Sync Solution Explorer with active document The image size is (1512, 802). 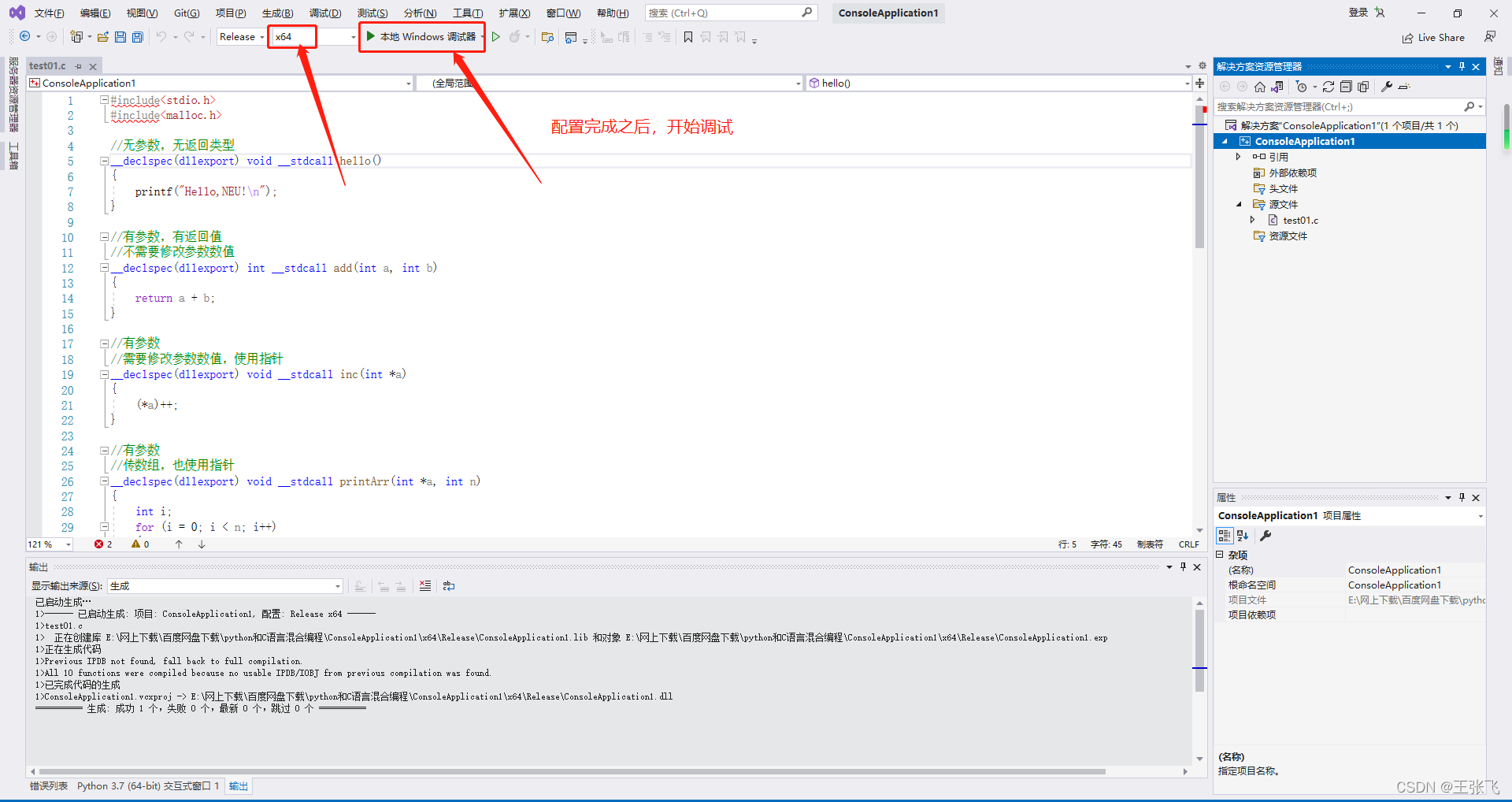(1277, 87)
